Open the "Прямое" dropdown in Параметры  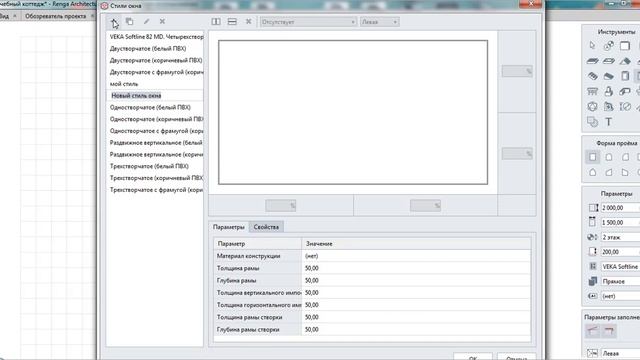(x=620, y=281)
